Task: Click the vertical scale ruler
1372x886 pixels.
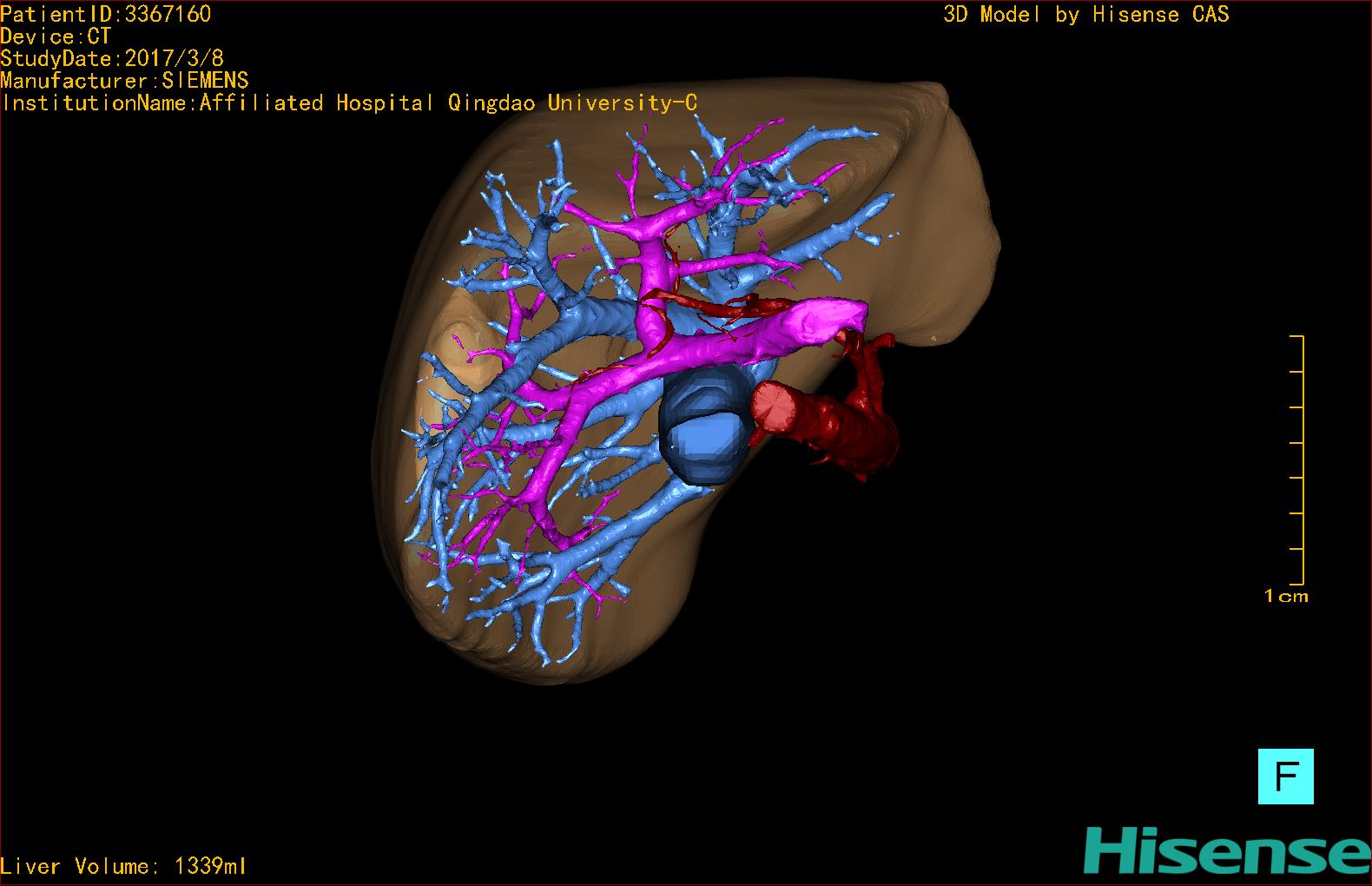Action: [x=1297, y=460]
